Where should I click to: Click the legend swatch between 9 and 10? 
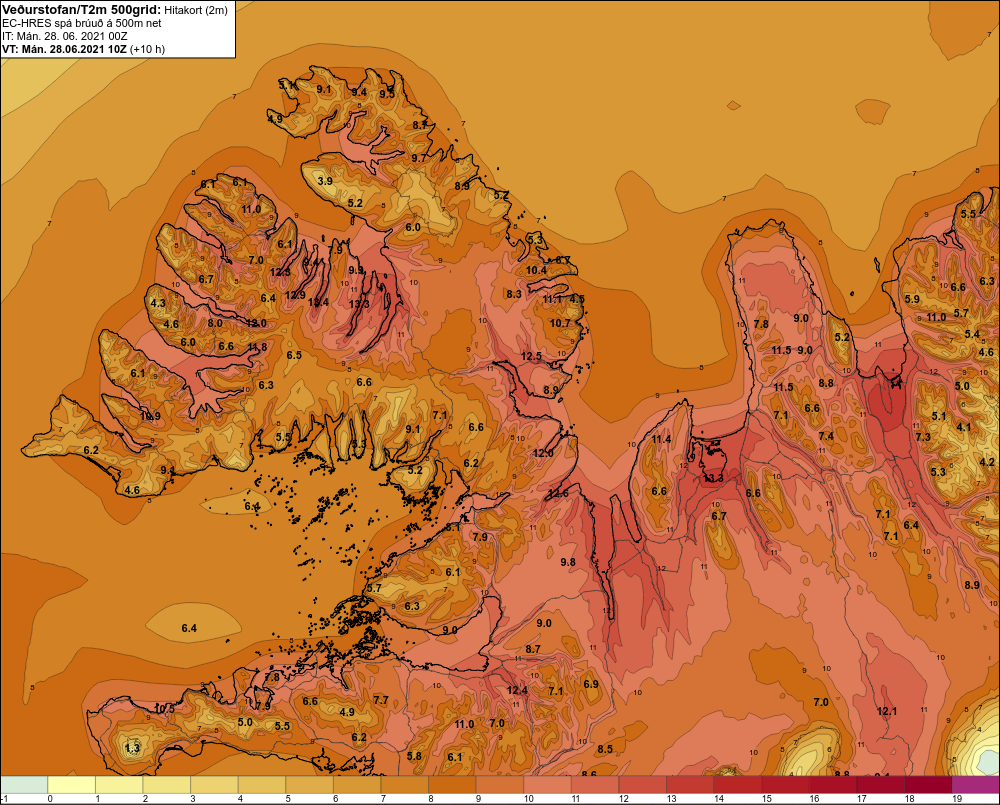500,785
